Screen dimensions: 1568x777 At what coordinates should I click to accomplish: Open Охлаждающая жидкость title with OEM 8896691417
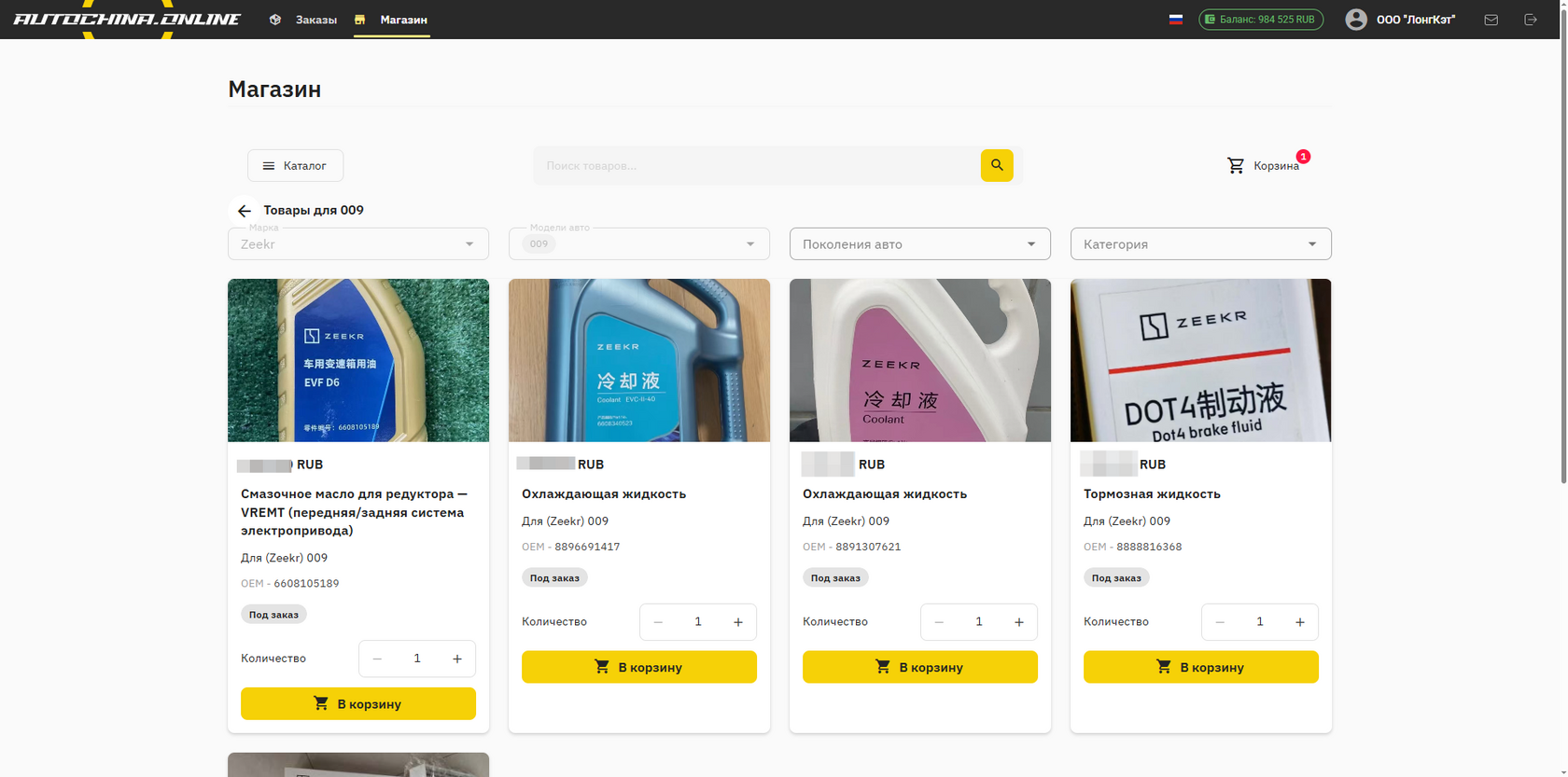[x=604, y=494]
